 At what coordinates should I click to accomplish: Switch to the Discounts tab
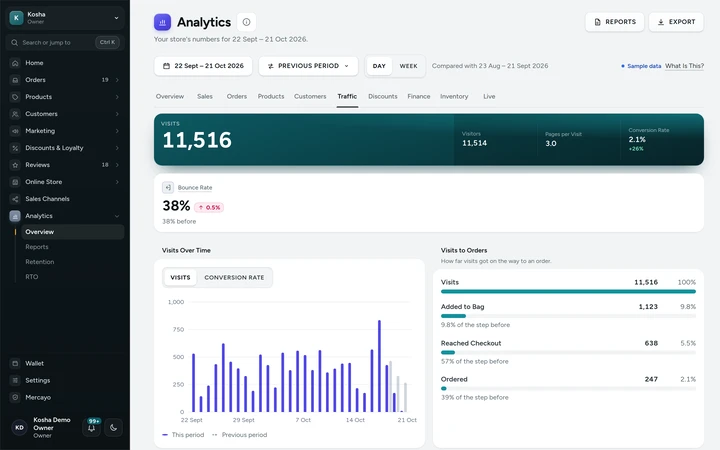click(x=383, y=96)
